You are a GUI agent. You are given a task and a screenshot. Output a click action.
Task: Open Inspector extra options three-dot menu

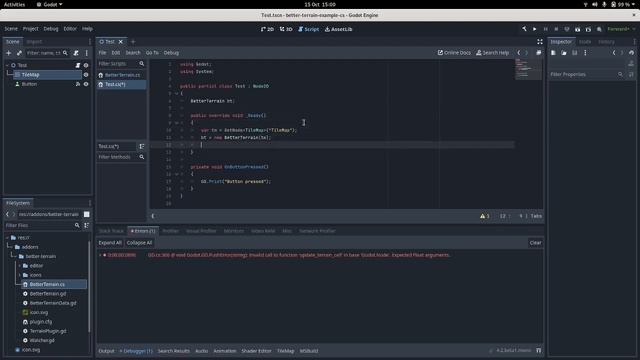tap(585, 53)
